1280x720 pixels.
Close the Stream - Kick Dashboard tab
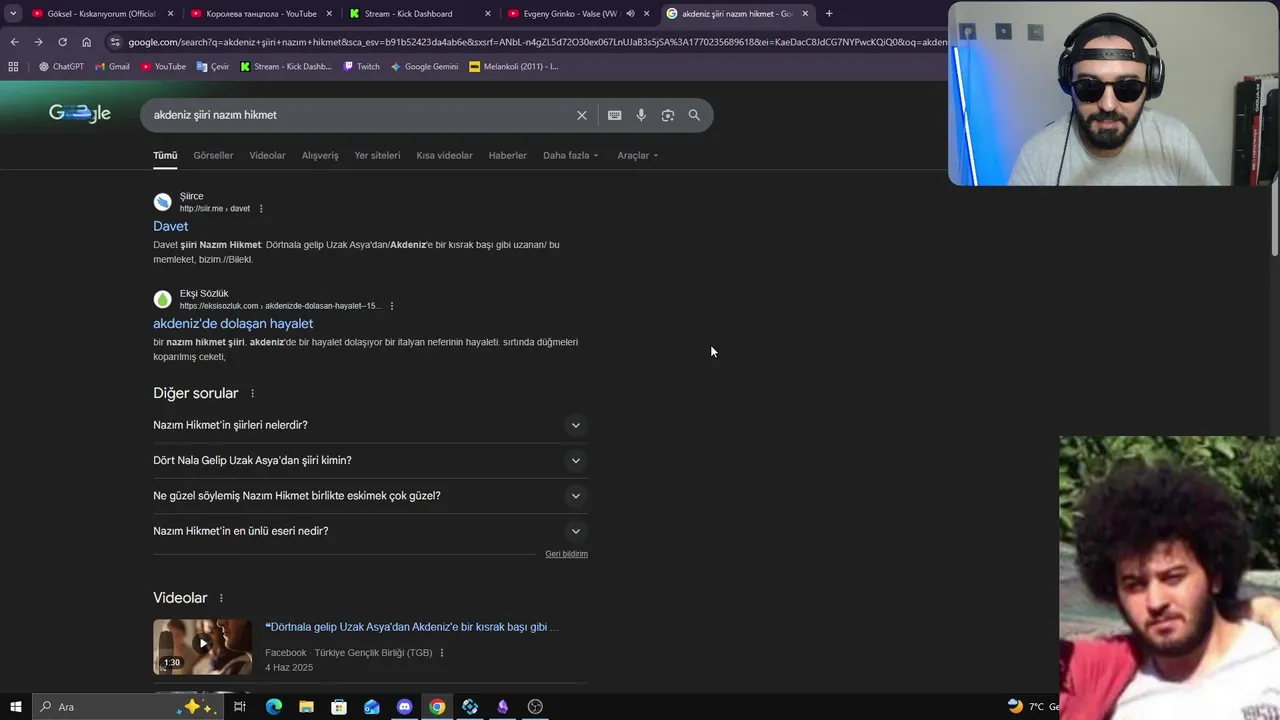coord(488,14)
